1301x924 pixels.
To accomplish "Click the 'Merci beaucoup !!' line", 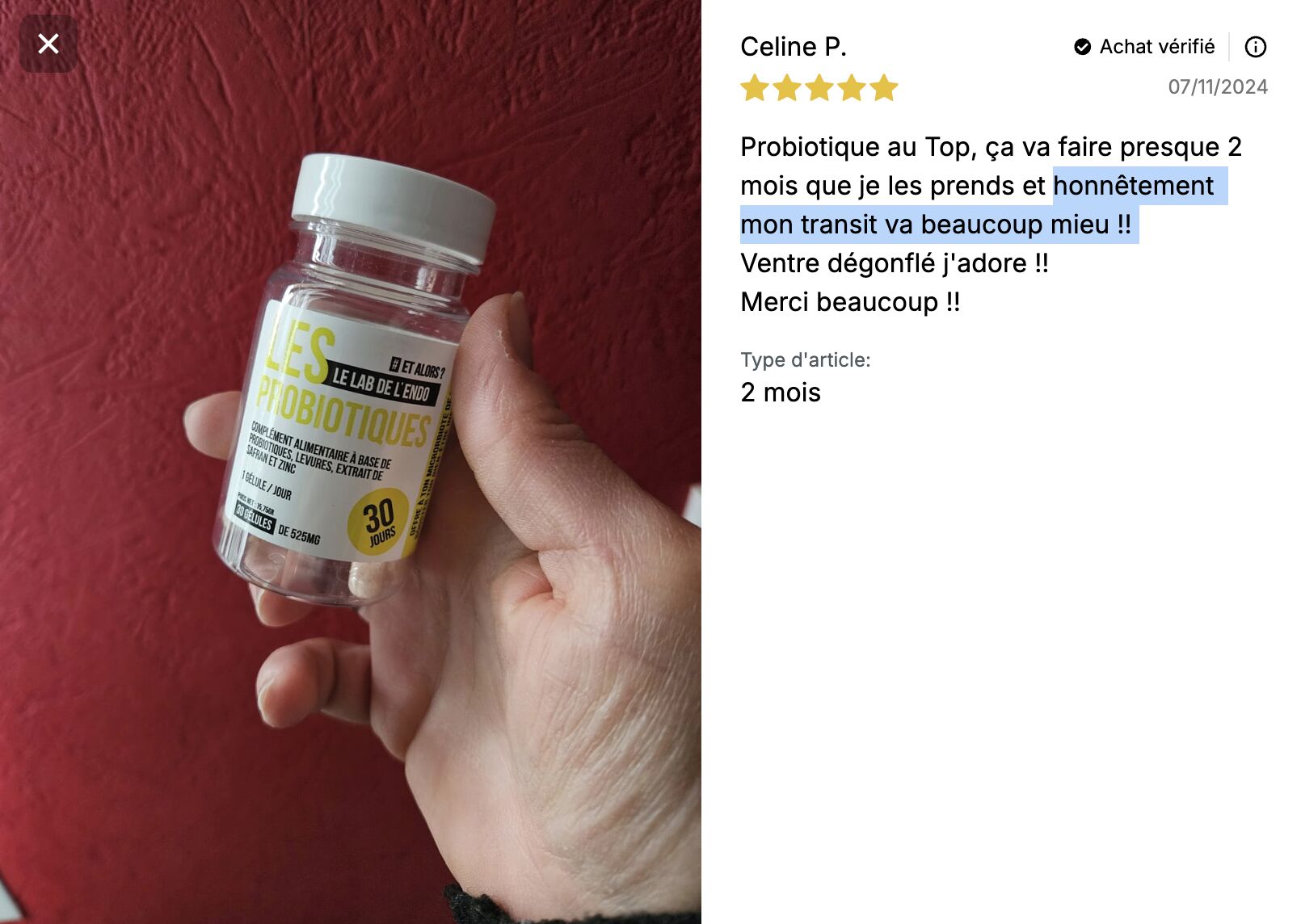I will click(850, 302).
